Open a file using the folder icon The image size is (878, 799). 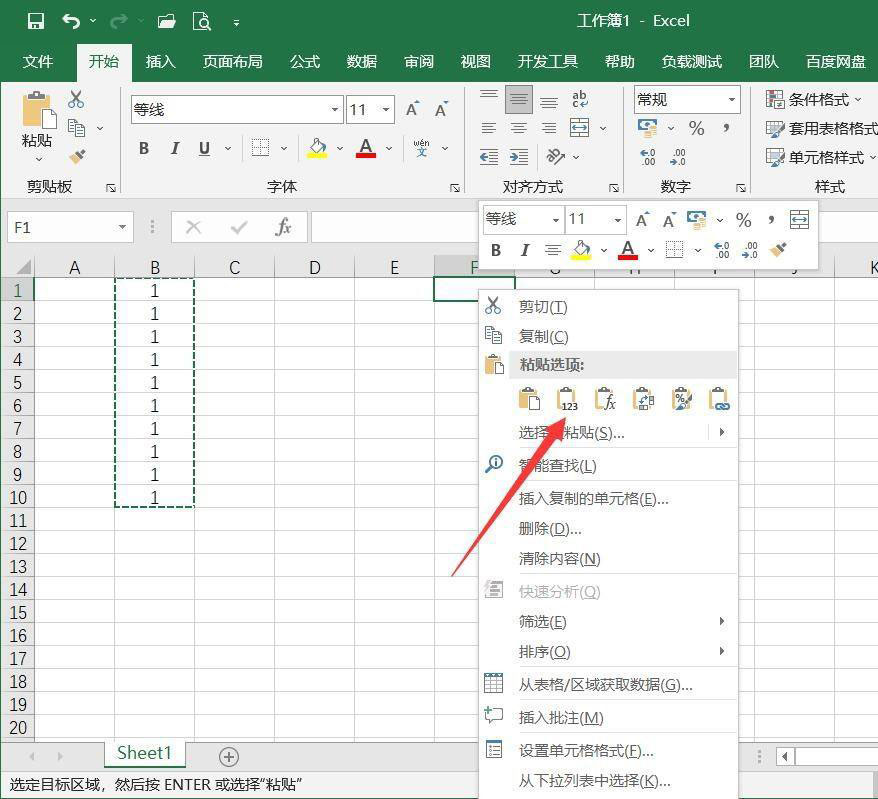coord(166,22)
